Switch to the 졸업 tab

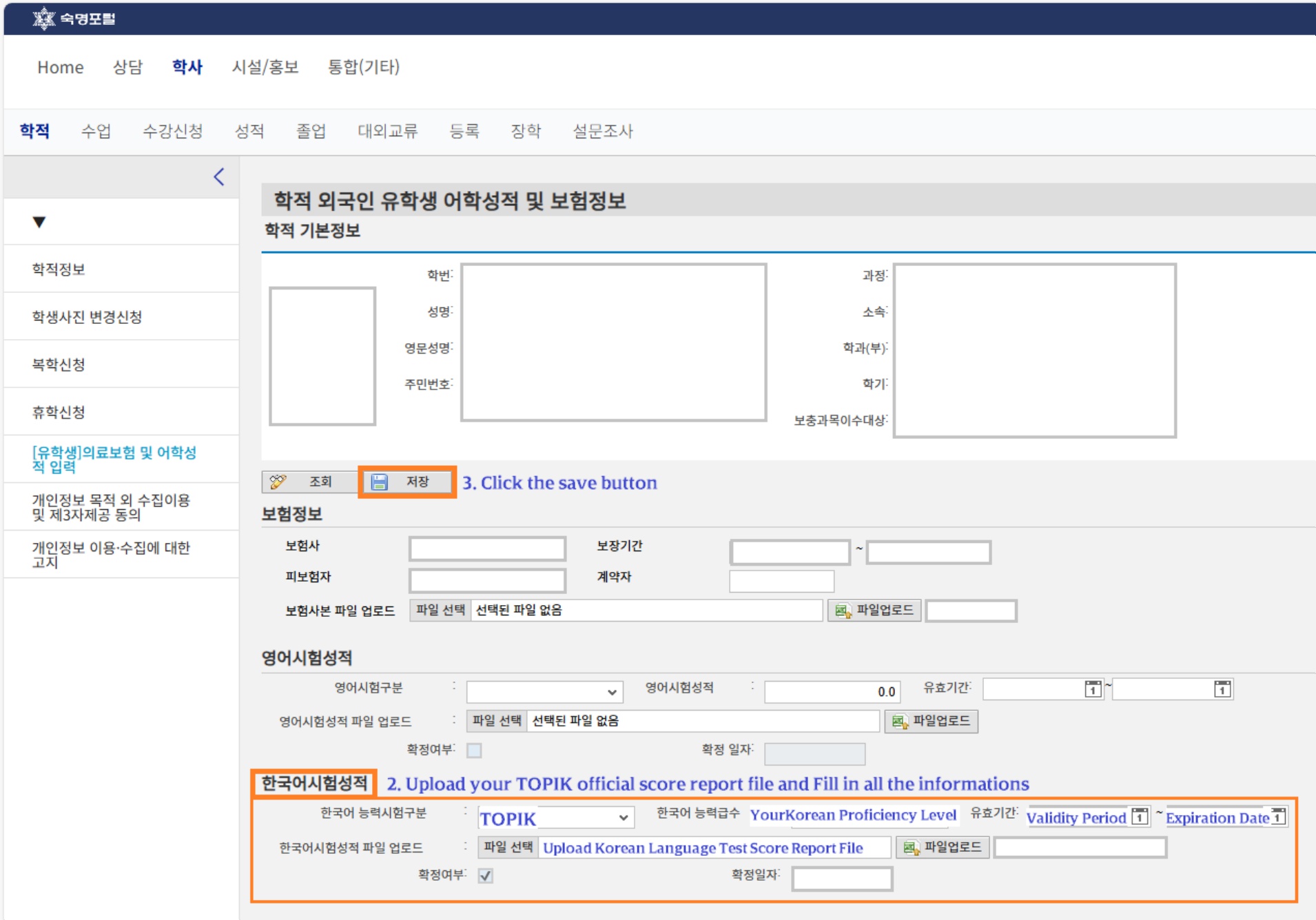click(x=311, y=131)
